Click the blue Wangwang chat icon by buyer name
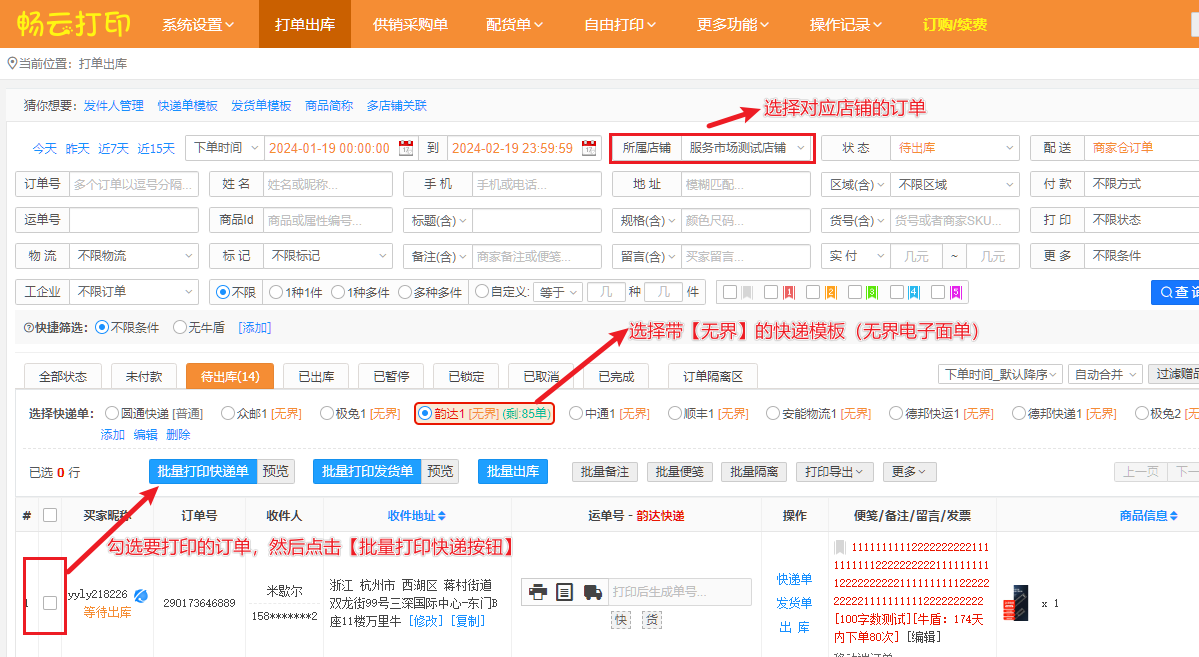Image resolution: width=1199 pixels, height=657 pixels. [141, 595]
